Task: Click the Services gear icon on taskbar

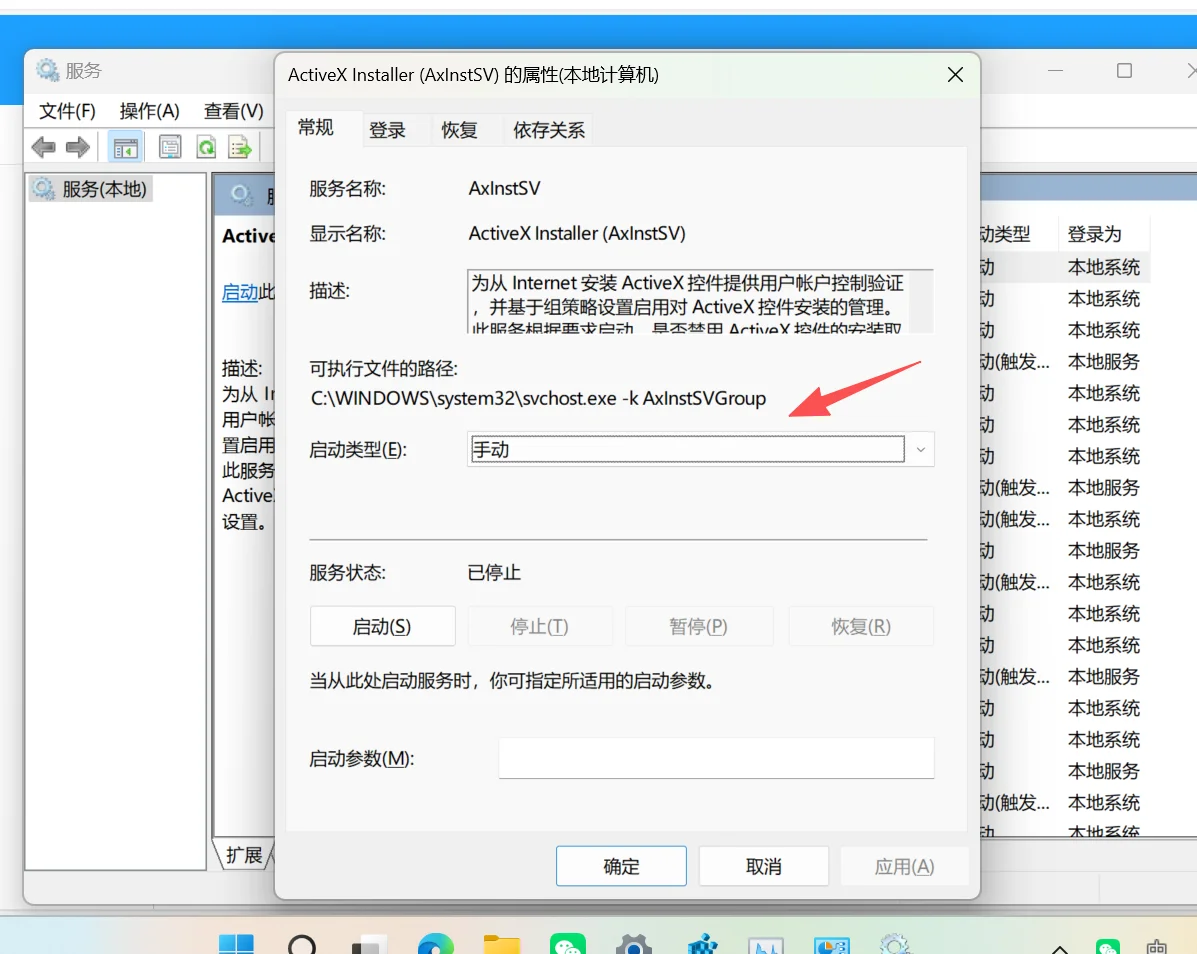Action: (895, 945)
